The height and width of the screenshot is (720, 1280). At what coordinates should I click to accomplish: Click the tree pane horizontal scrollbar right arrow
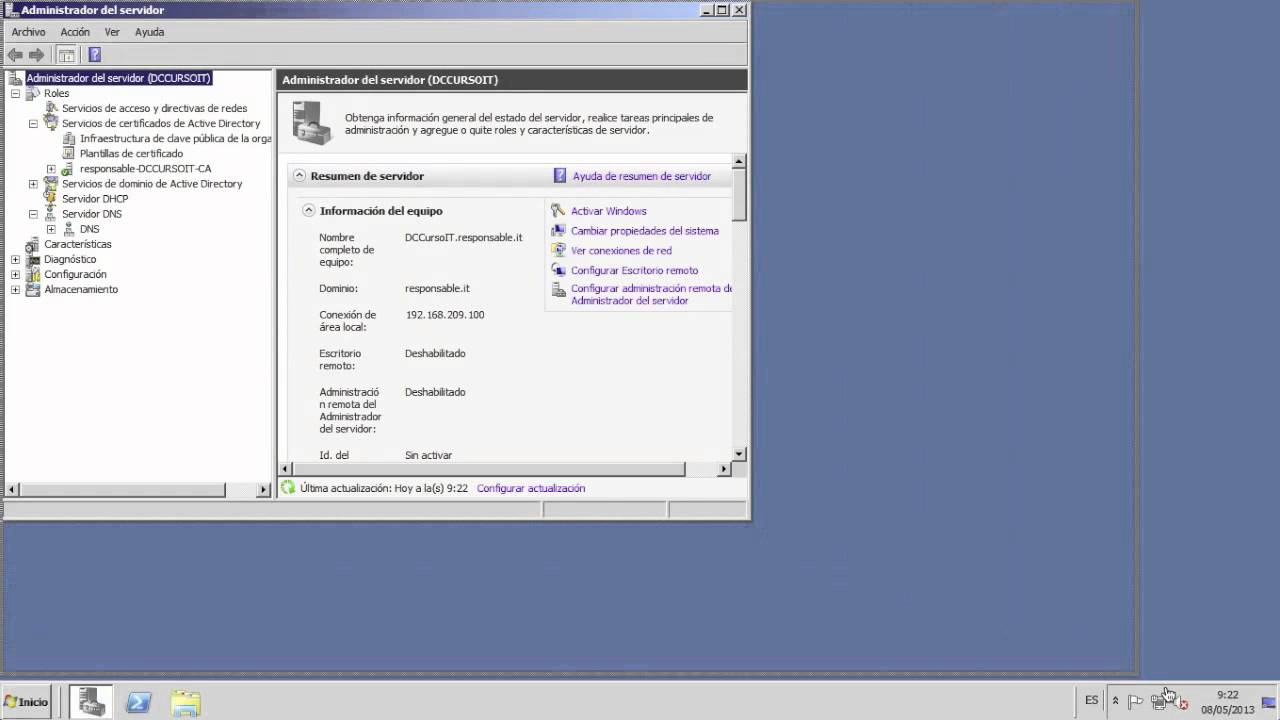coord(264,490)
